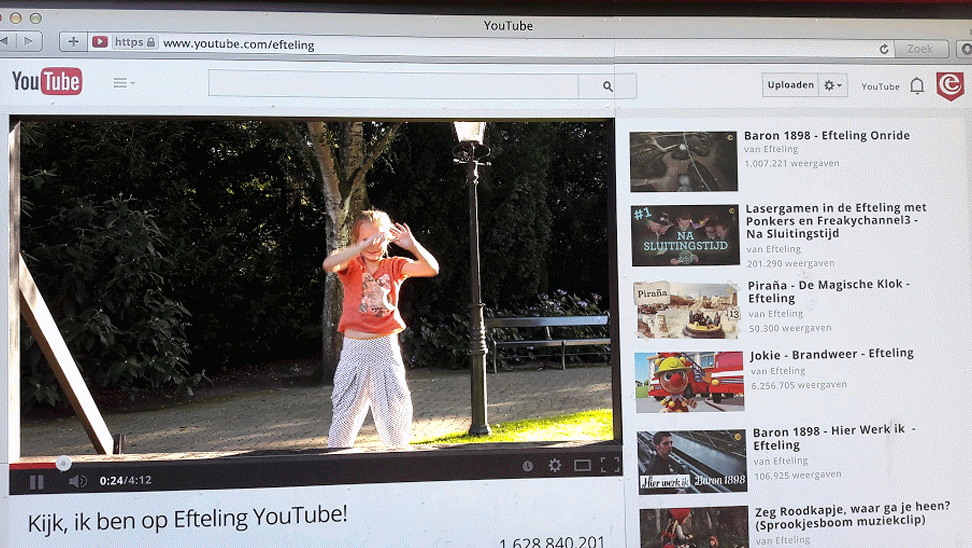The height and width of the screenshot is (548, 972).
Task: Open the Zeg Roodkapje thumbnail
Action: point(694,528)
